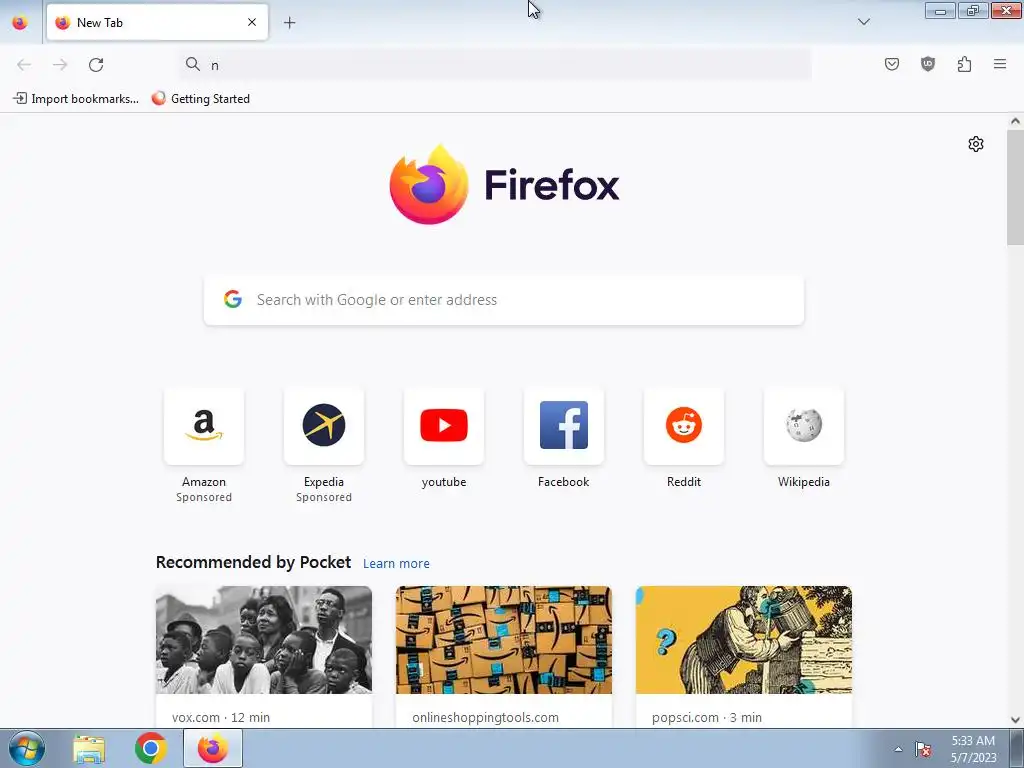This screenshot has width=1024, height=768.
Task: Click the taskbar clock showing 5:33 AM
Action: 973,749
